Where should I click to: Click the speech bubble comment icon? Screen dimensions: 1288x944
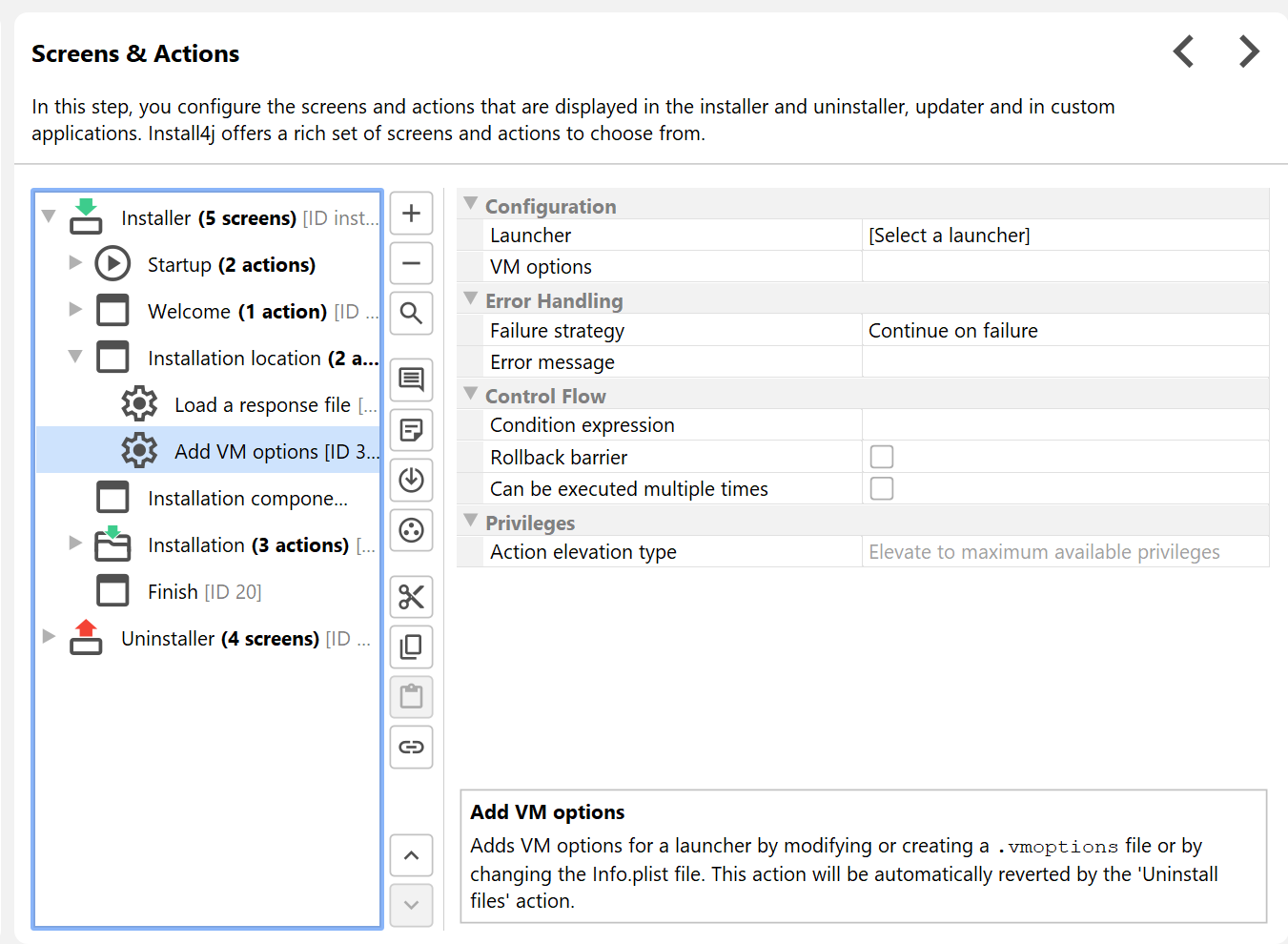point(411,380)
